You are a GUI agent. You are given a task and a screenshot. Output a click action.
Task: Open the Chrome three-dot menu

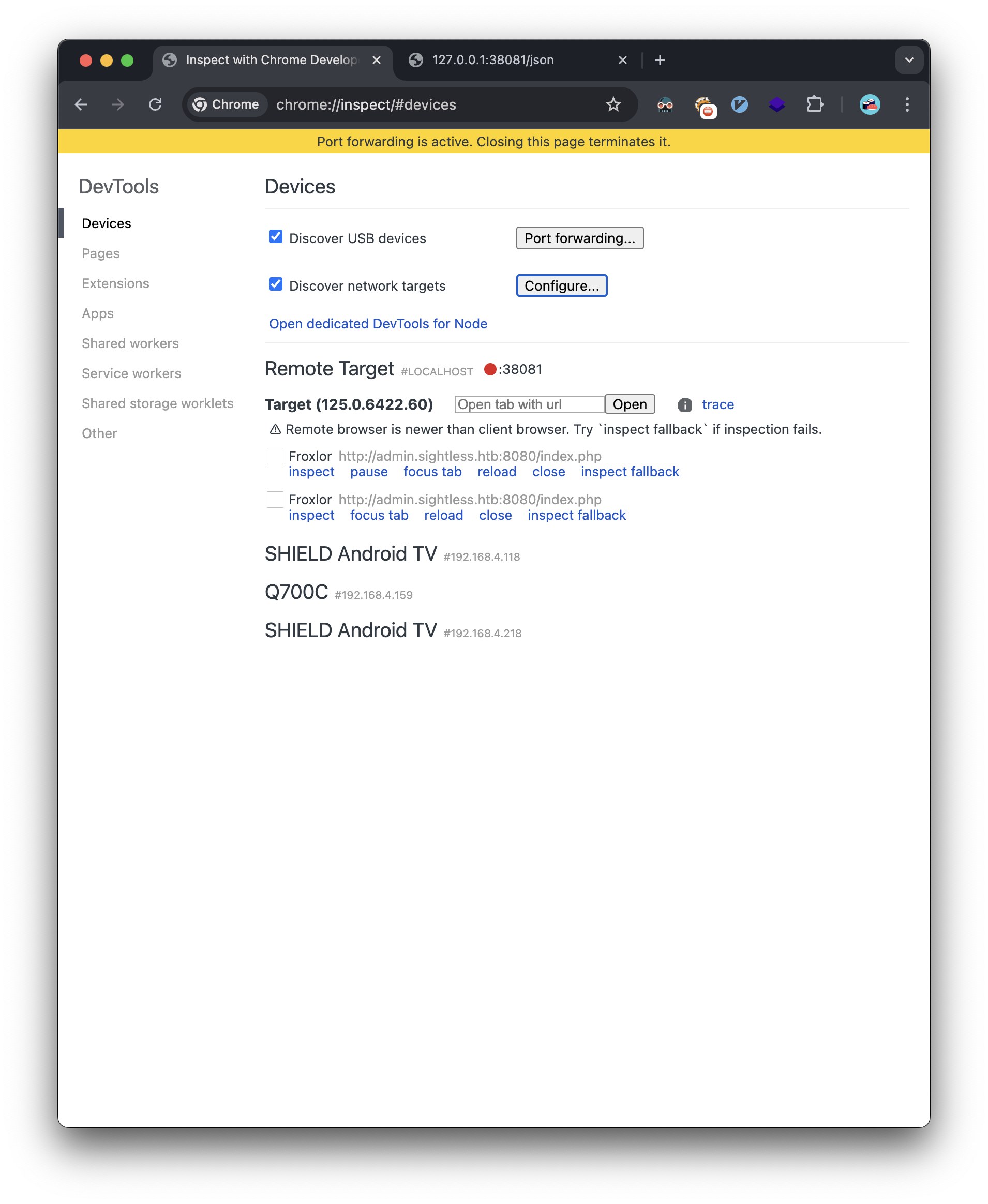click(x=907, y=104)
